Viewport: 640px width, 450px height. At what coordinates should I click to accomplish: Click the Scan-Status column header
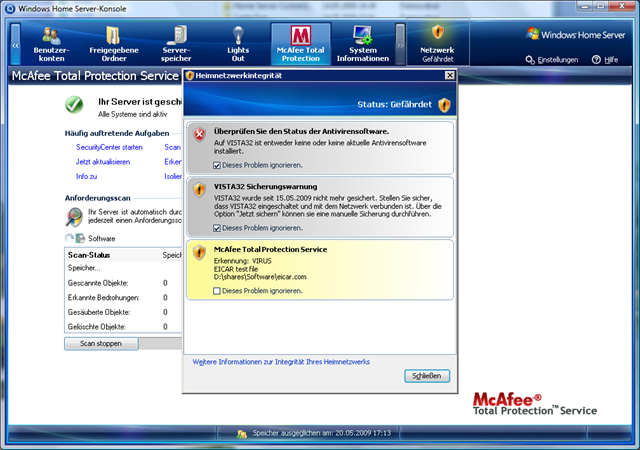coord(89,255)
